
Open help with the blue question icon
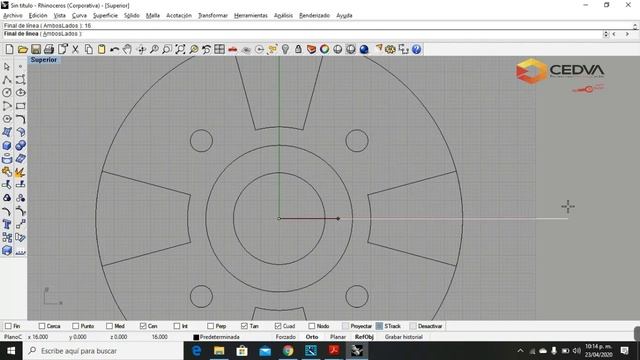pyautogui.click(x=416, y=49)
